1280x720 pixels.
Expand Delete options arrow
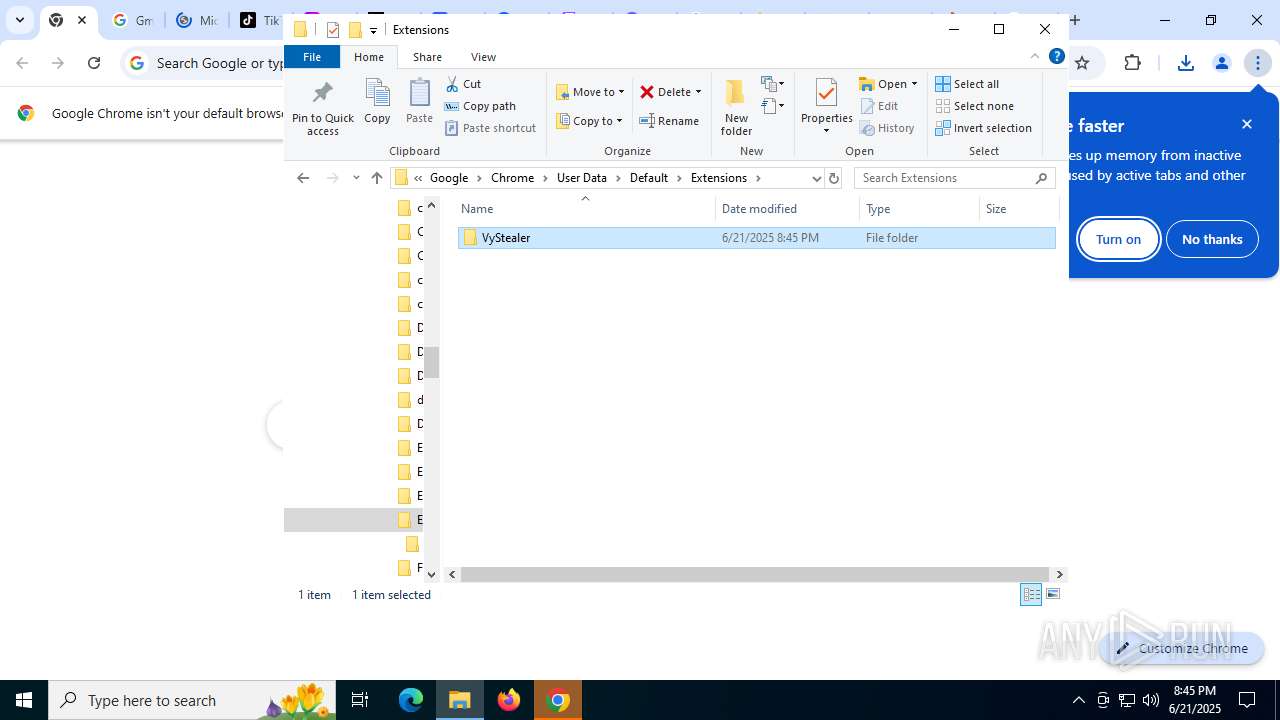[x=698, y=92]
